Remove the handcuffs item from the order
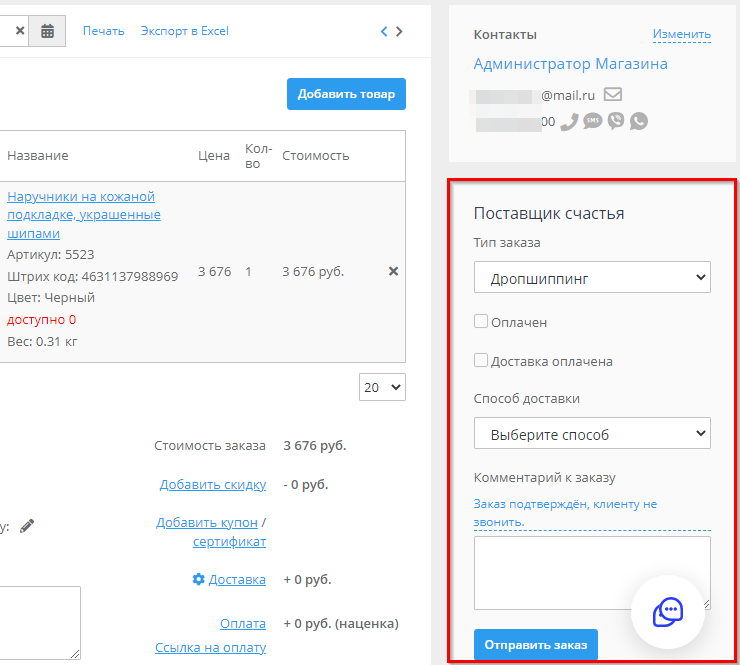 coord(393,271)
